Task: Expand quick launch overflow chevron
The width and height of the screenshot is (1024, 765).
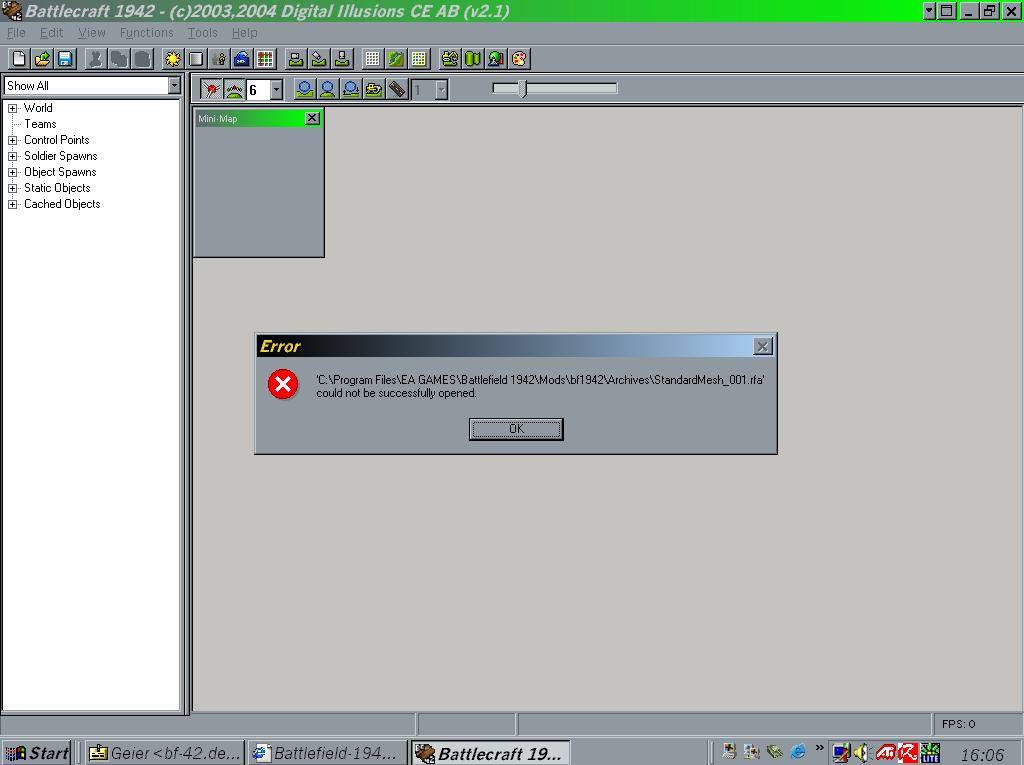Action: coord(820,747)
